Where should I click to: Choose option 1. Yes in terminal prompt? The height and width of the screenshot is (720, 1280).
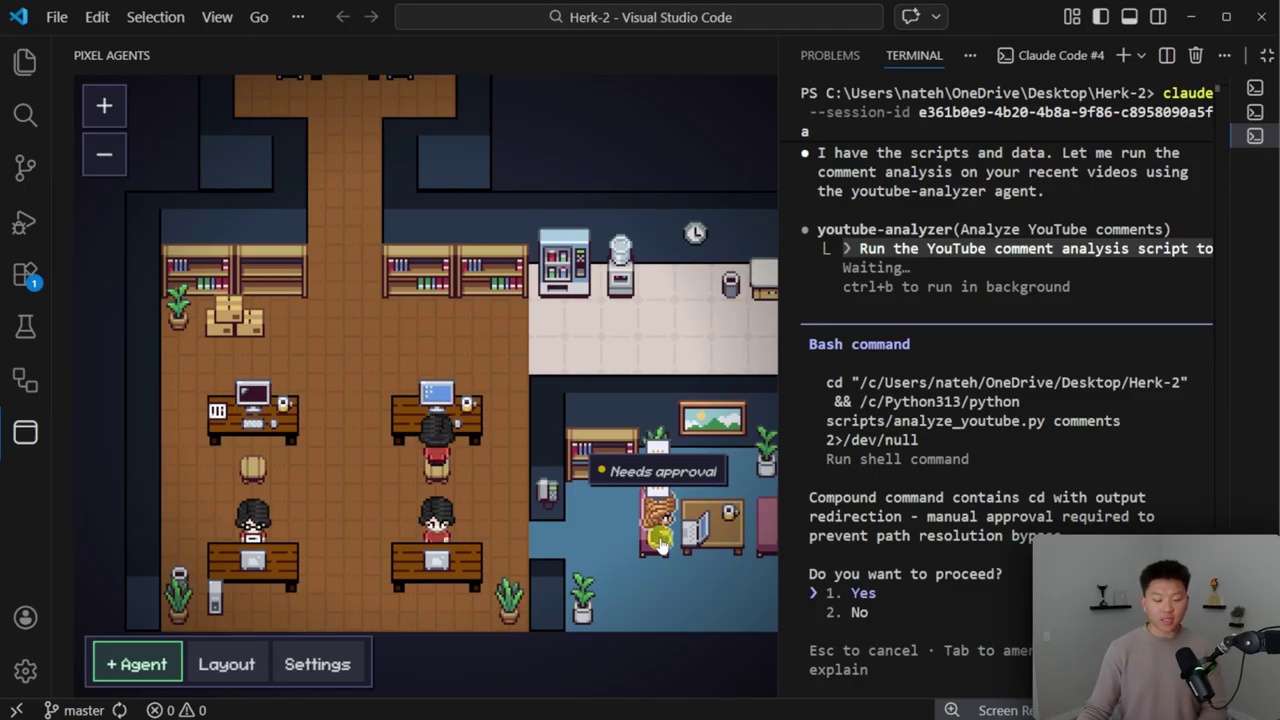850,593
